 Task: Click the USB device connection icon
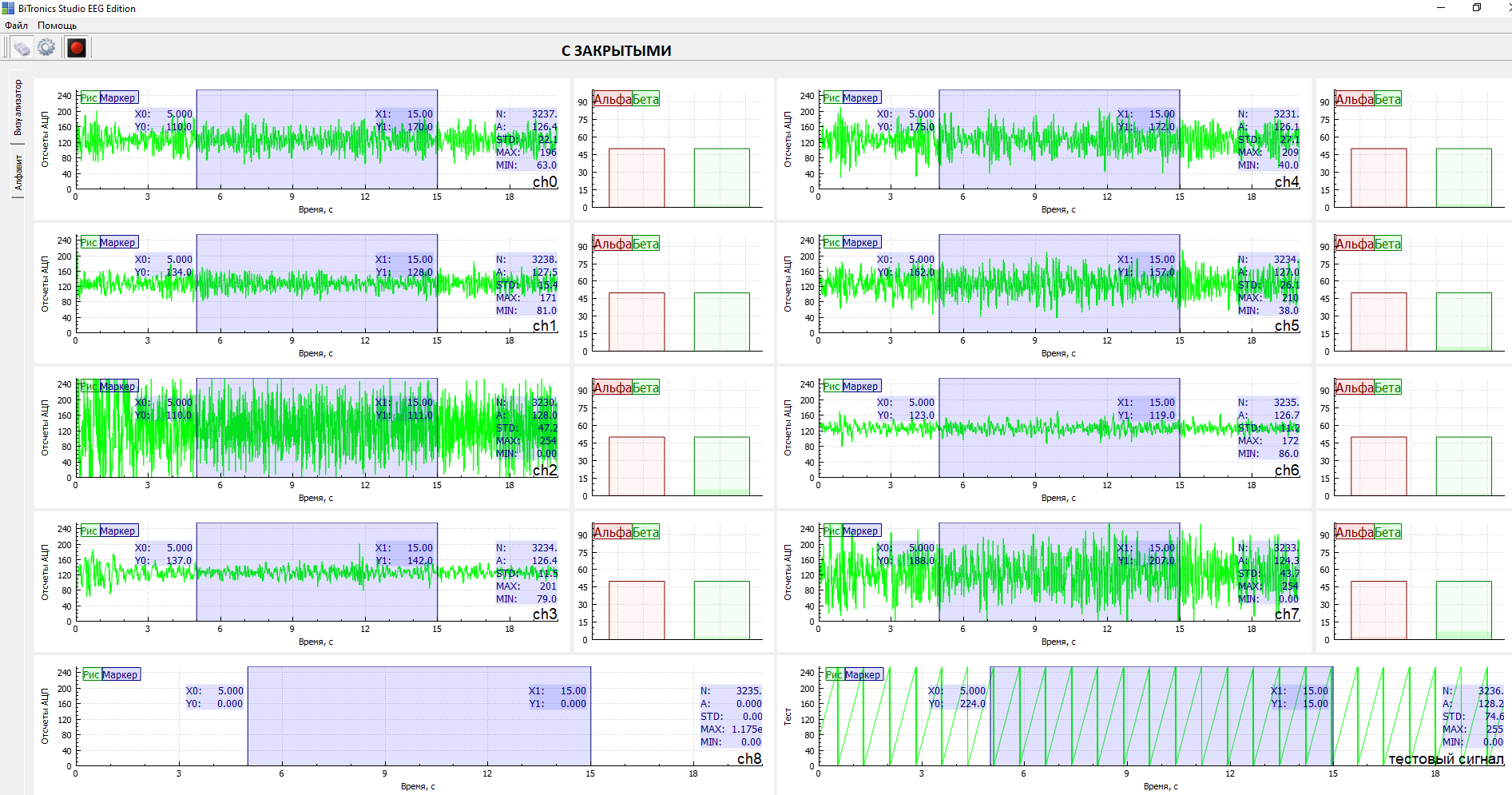click(22, 48)
